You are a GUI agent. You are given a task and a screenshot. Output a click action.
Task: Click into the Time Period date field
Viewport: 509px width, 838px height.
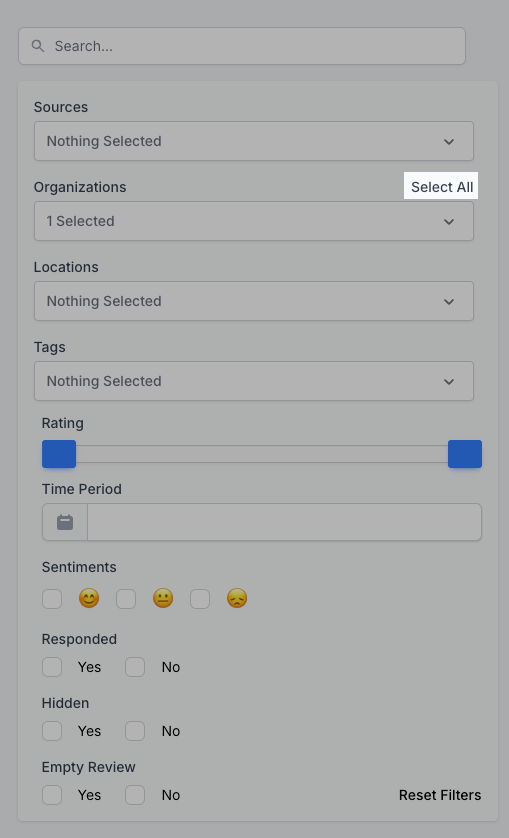click(284, 522)
